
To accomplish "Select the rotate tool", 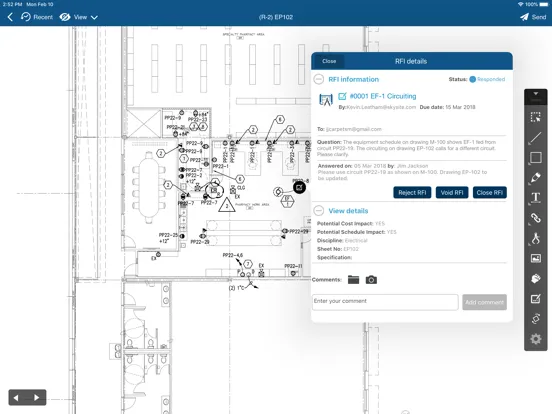I will [535, 319].
